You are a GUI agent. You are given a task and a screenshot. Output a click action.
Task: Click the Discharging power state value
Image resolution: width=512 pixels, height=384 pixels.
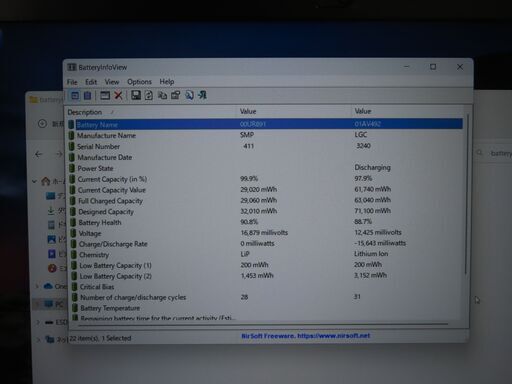coord(372,167)
